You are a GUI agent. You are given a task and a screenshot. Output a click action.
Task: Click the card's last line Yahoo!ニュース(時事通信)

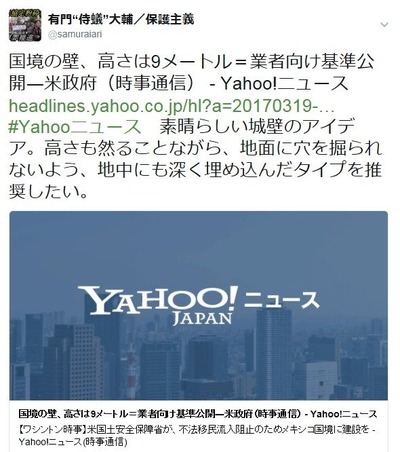click(73, 442)
